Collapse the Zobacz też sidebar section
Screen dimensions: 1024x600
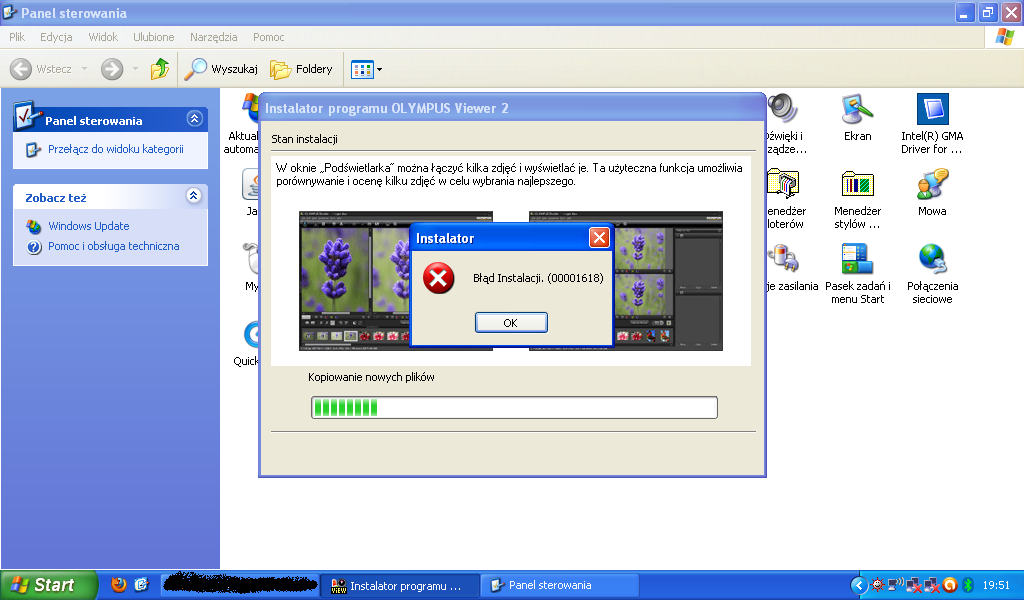point(194,197)
